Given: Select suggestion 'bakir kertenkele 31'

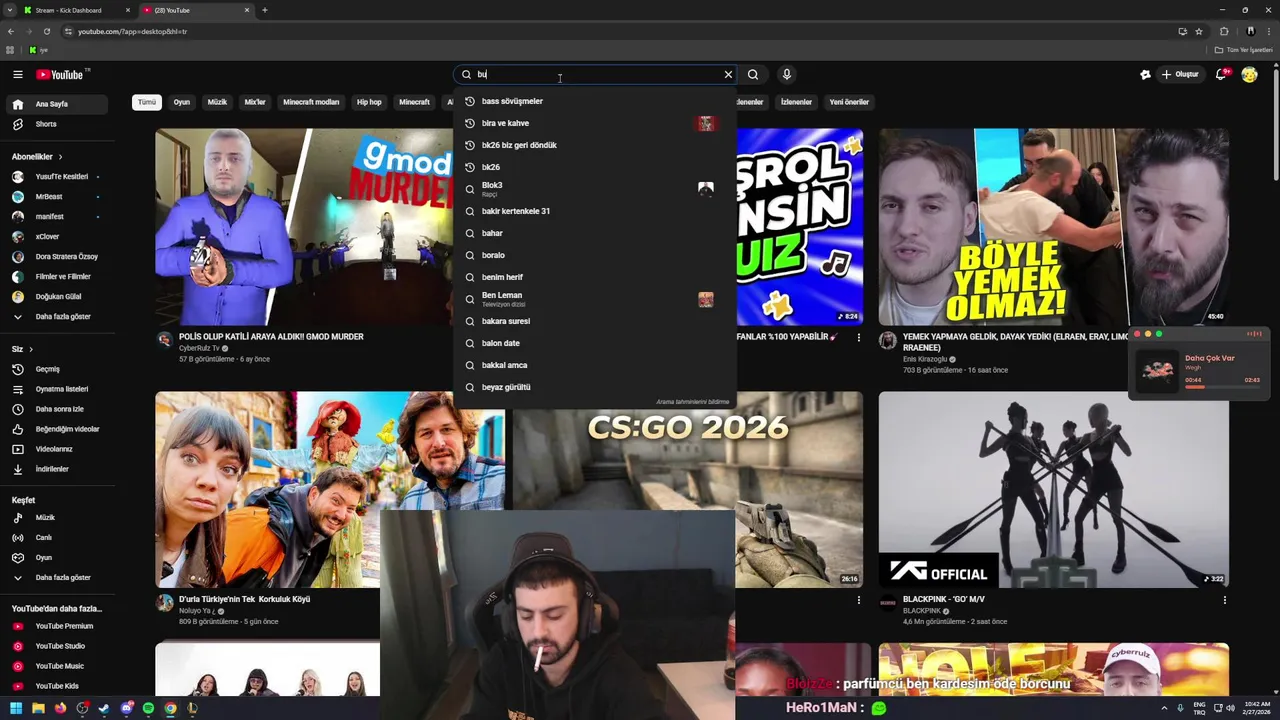Looking at the screenshot, I should tap(594, 211).
